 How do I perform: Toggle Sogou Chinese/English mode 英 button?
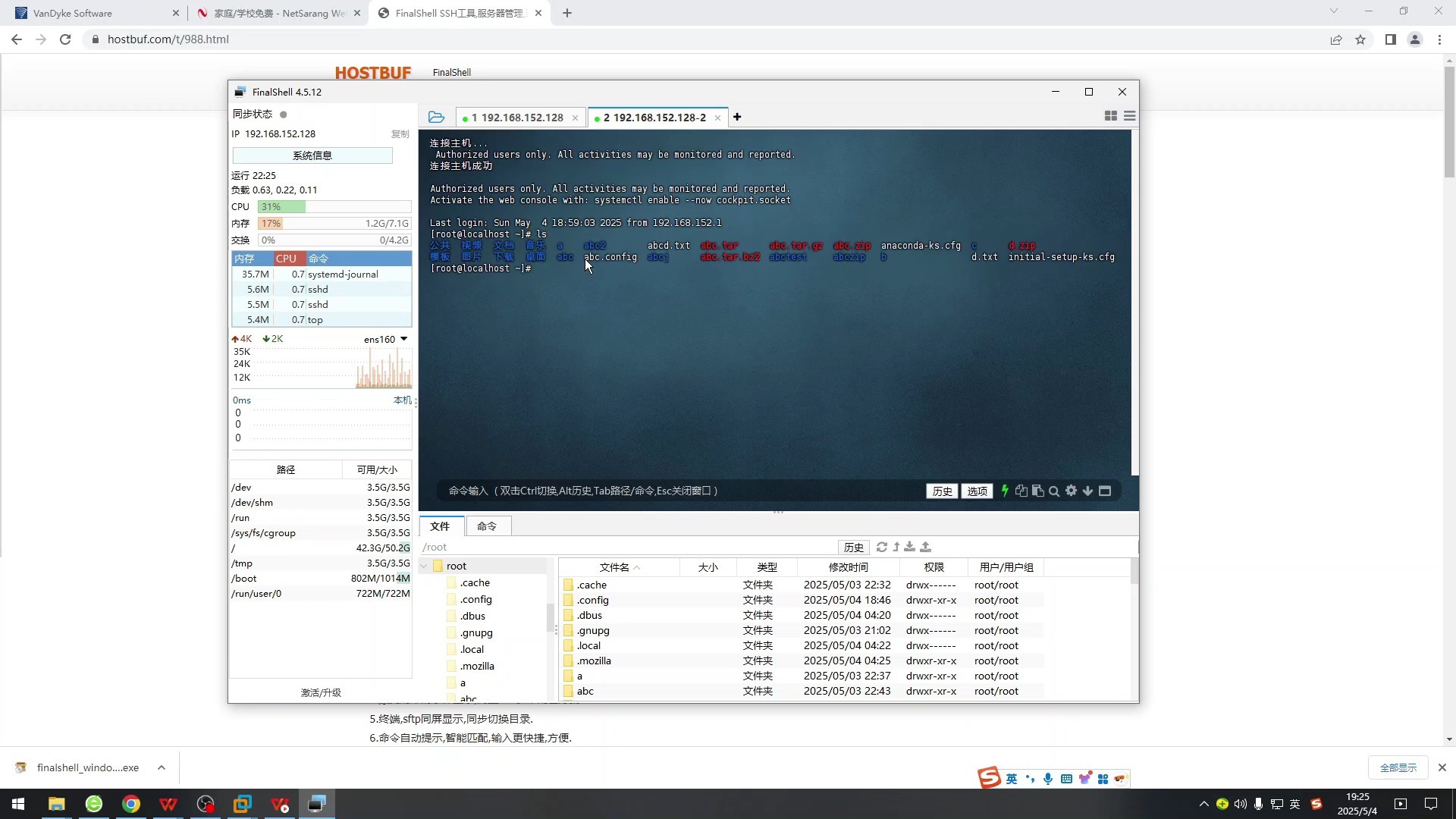tap(1012, 779)
